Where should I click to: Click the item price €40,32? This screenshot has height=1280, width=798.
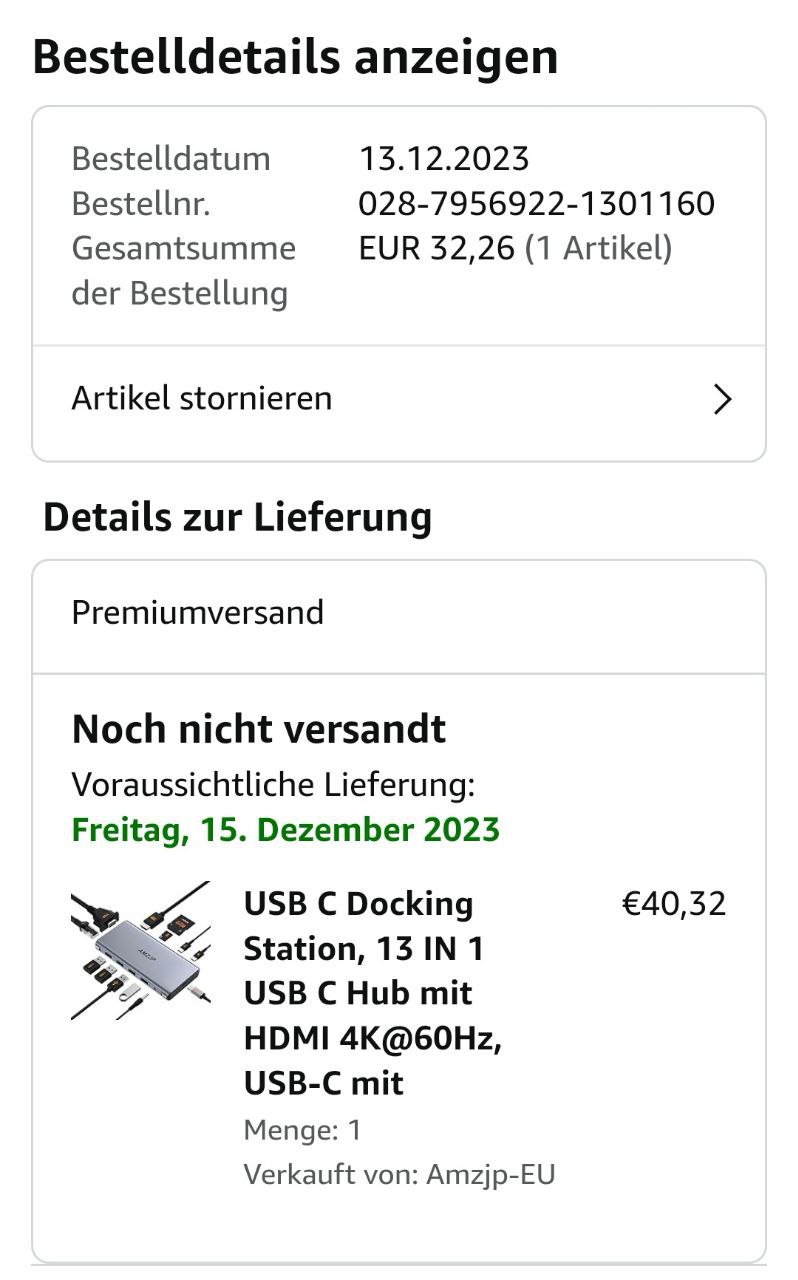[x=674, y=904]
